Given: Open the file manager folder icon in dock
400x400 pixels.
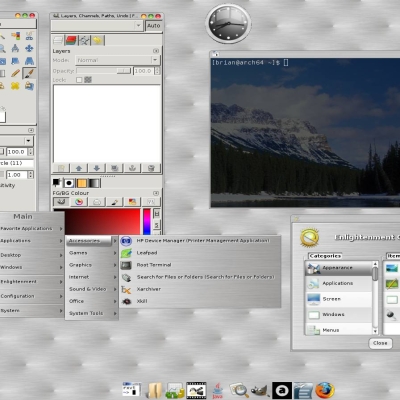Looking at the screenshot, I should (x=154, y=390).
